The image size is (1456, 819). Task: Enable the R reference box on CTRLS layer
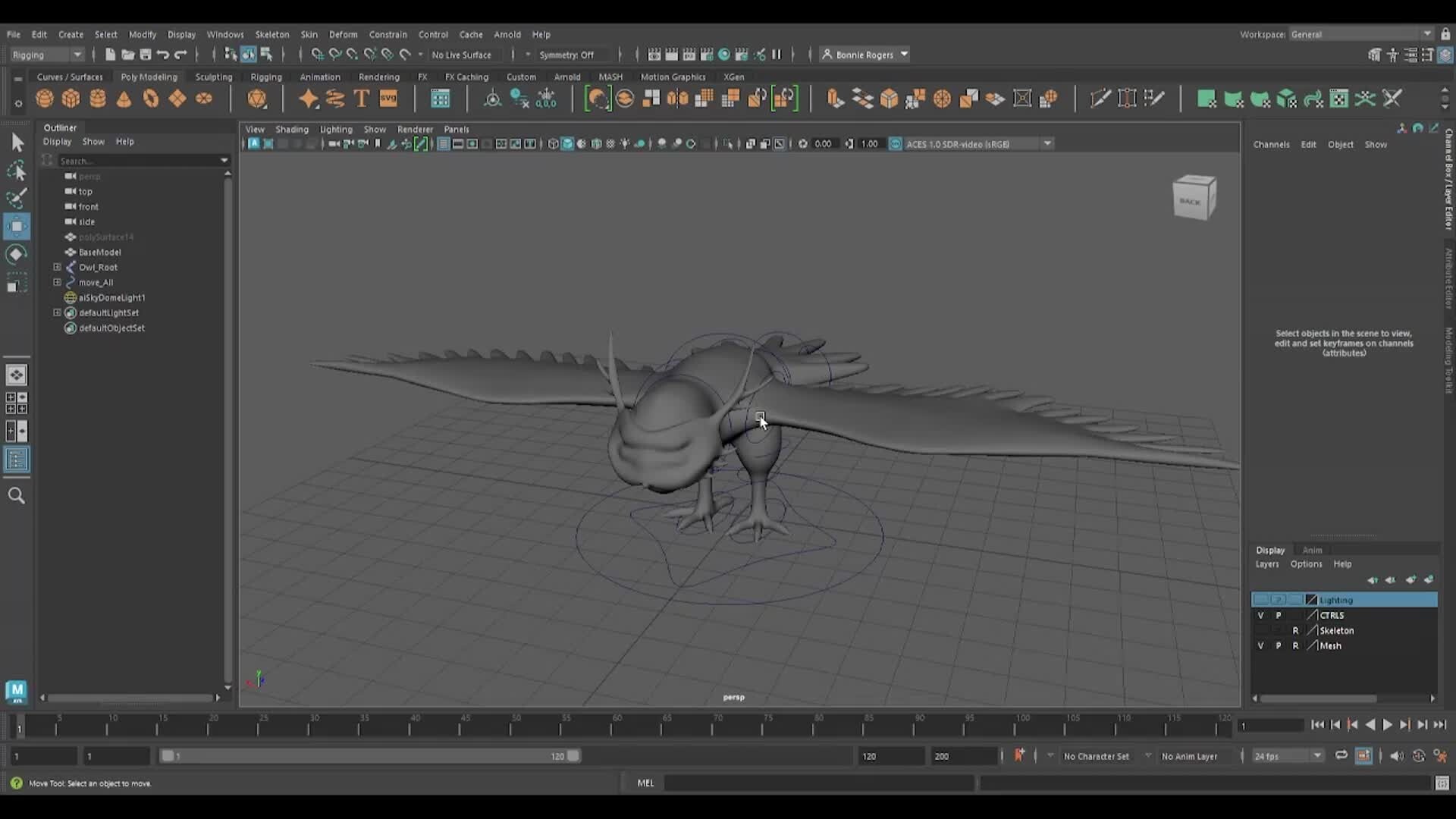1295,615
